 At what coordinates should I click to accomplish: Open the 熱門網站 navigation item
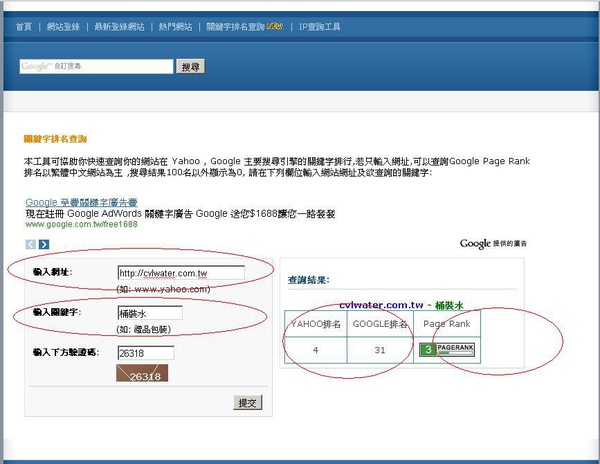coord(175,27)
